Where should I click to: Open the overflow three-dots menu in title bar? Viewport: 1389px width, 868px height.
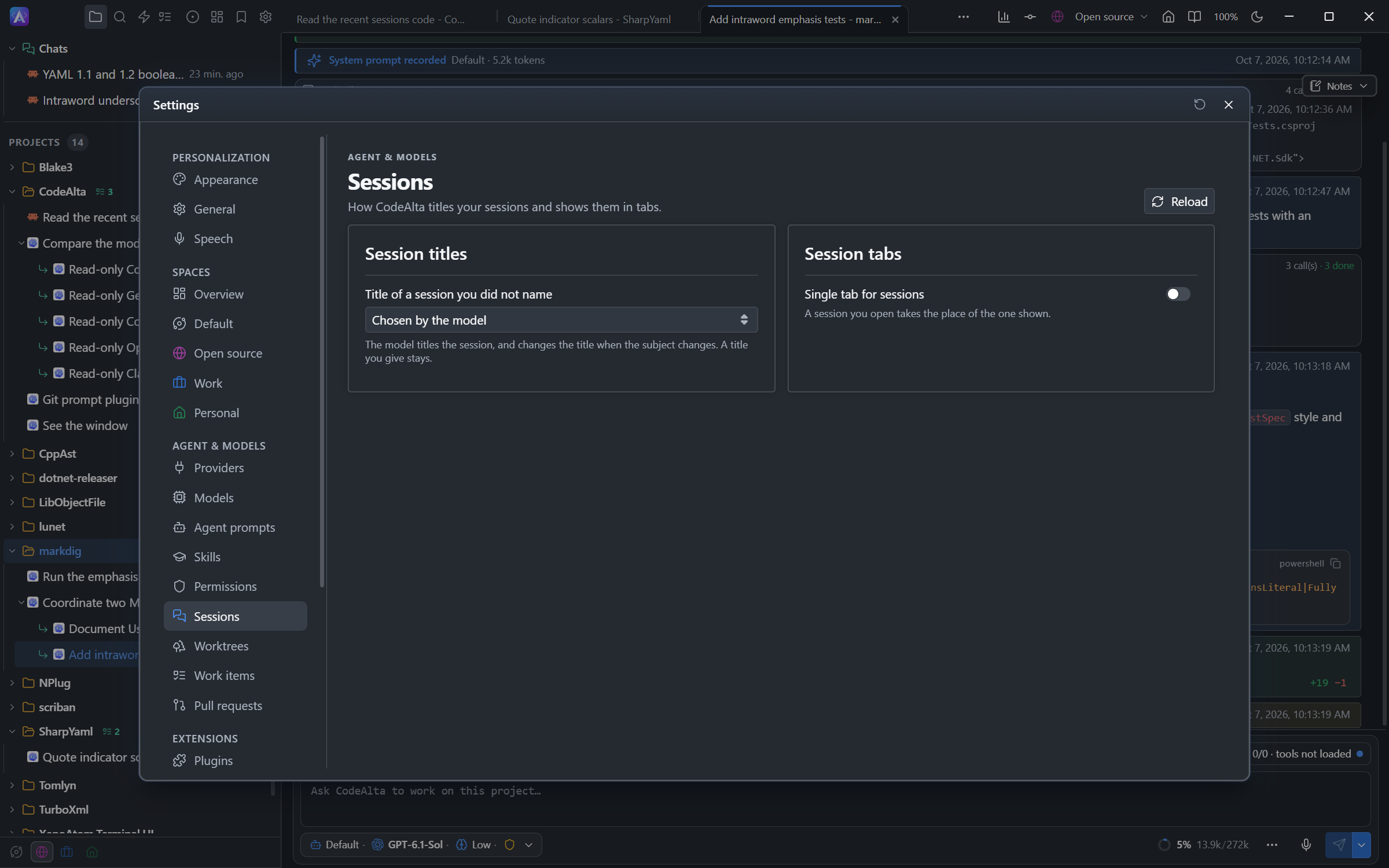click(964, 17)
